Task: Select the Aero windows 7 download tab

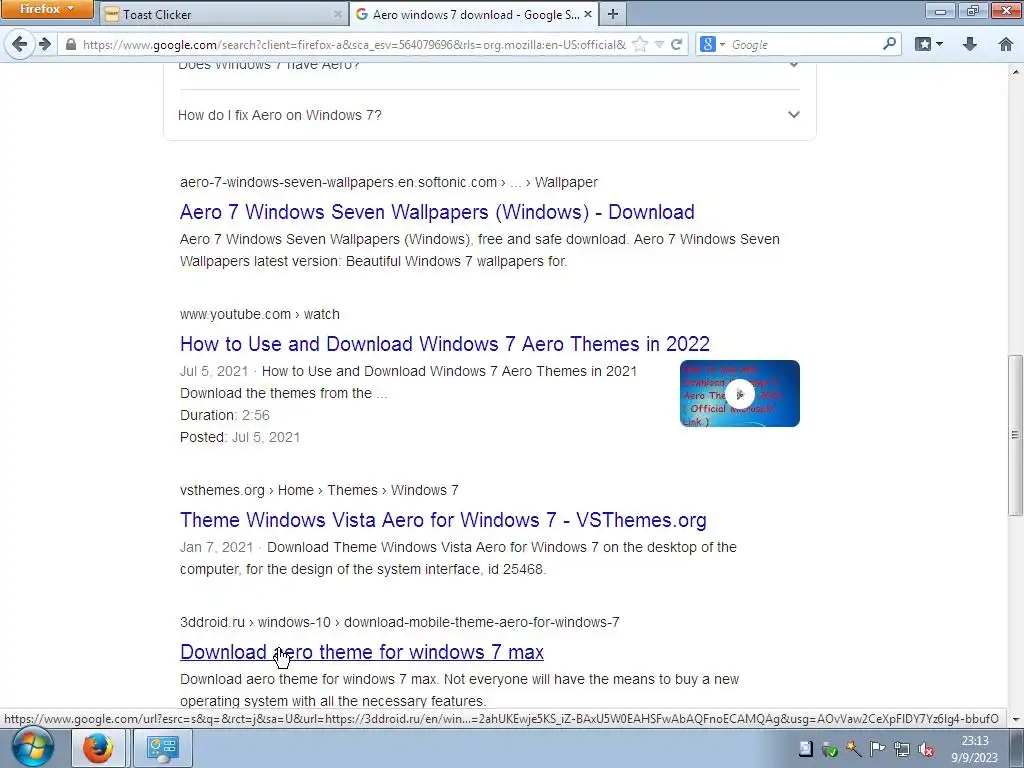Action: pyautogui.click(x=473, y=14)
